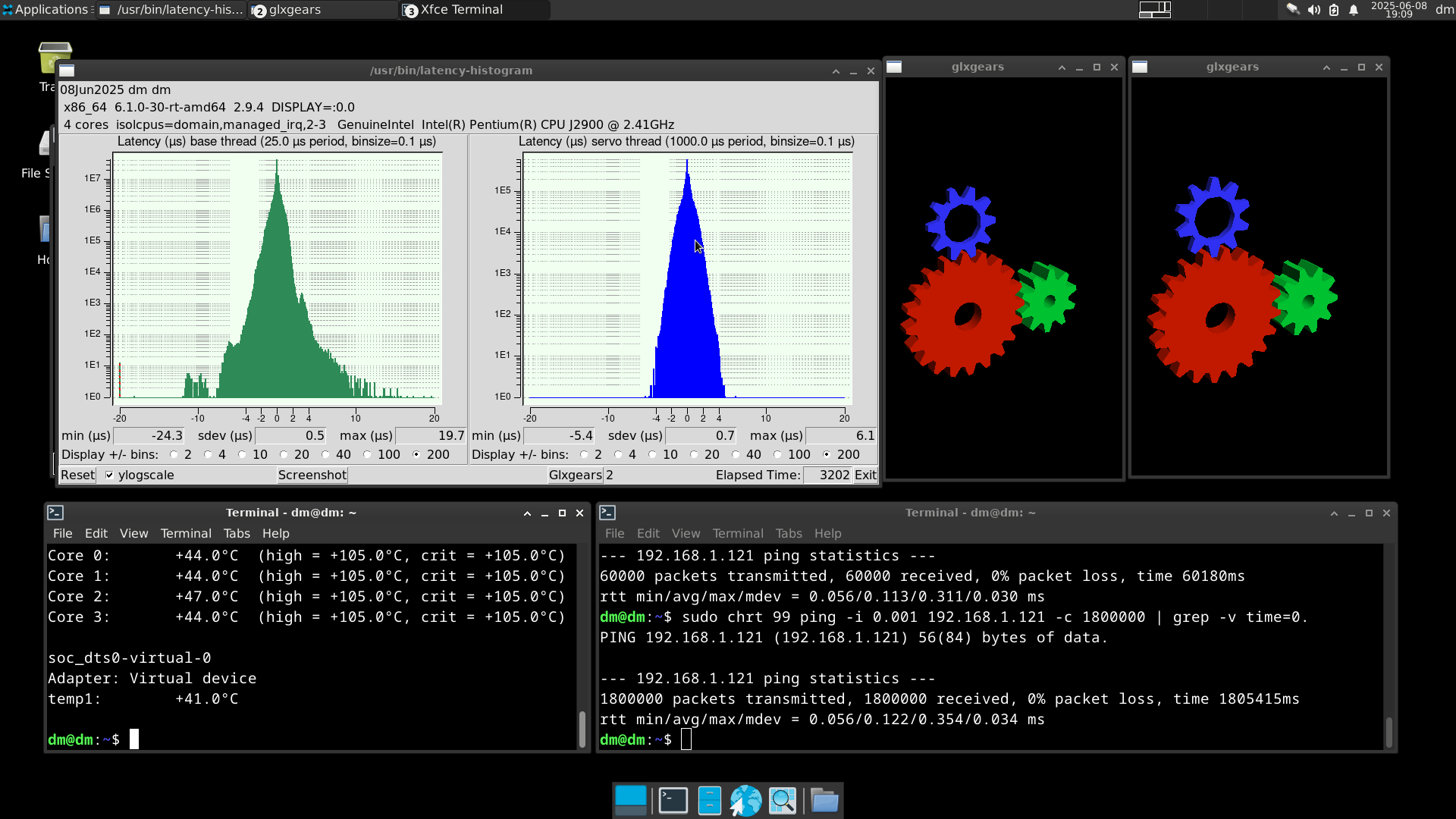
Task: Click the volume speaker tray icon
Action: pos(1313,10)
